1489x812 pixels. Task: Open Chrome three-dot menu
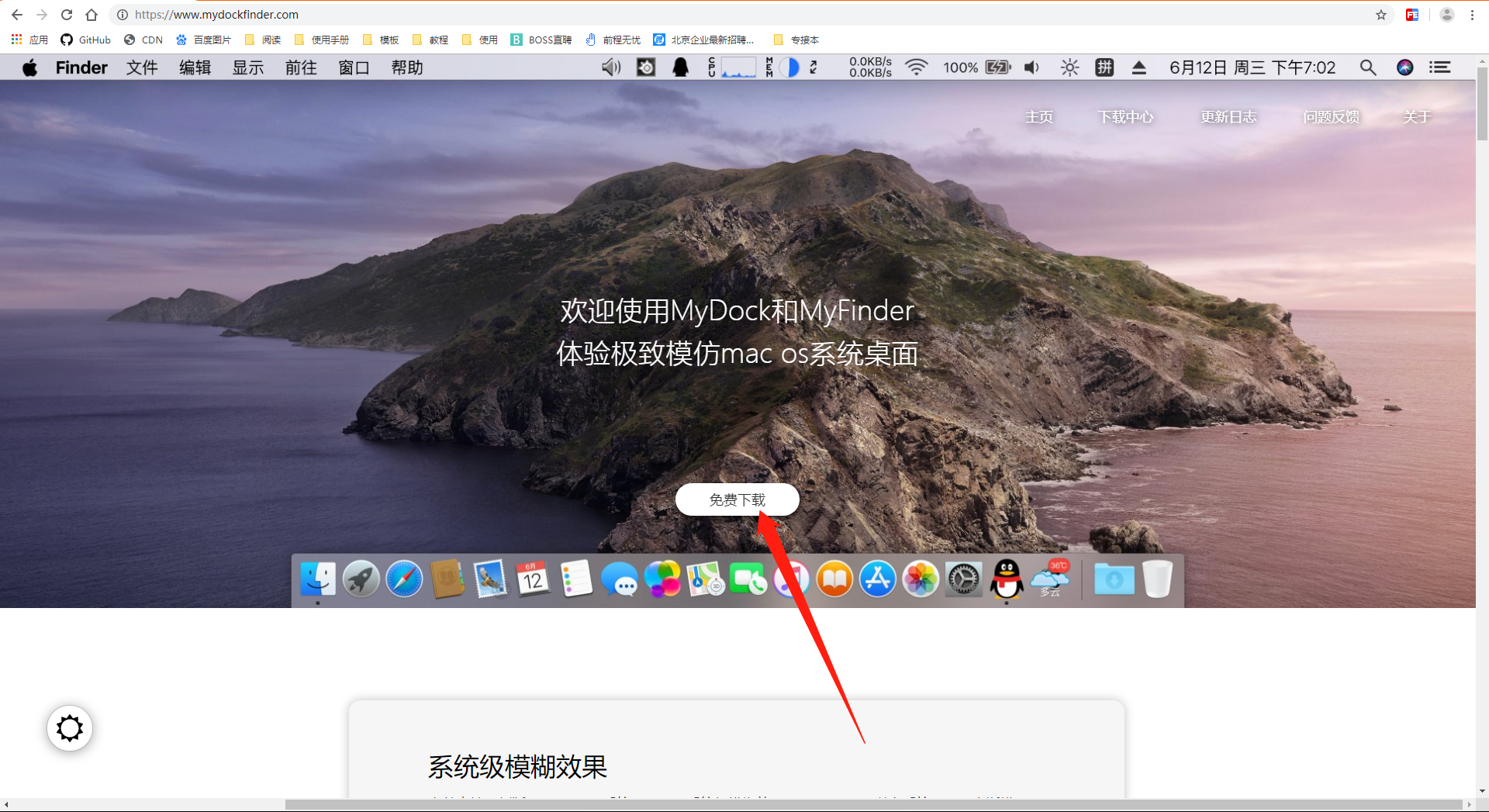point(1472,15)
